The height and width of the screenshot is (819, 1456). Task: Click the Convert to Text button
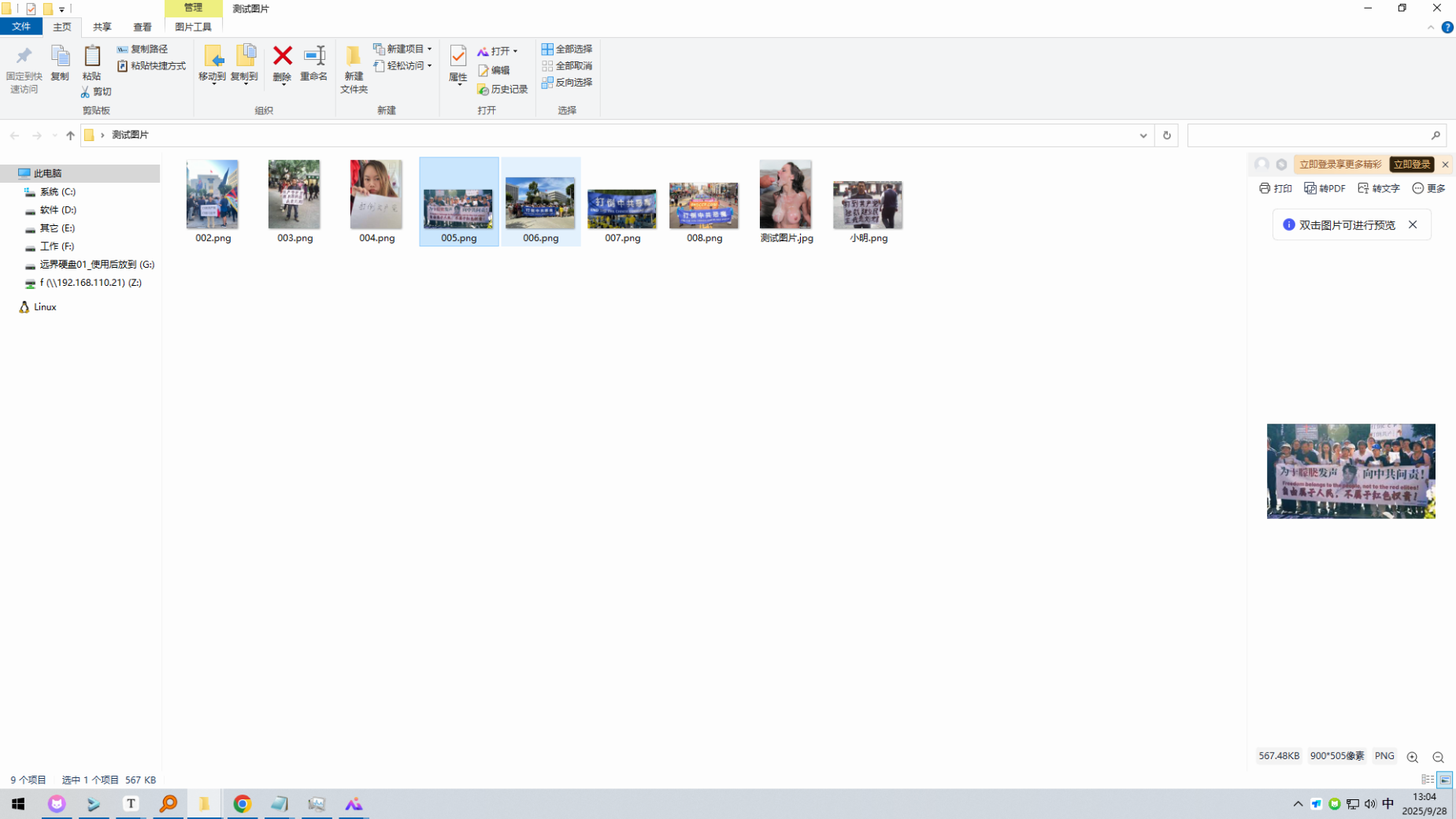(1378, 188)
